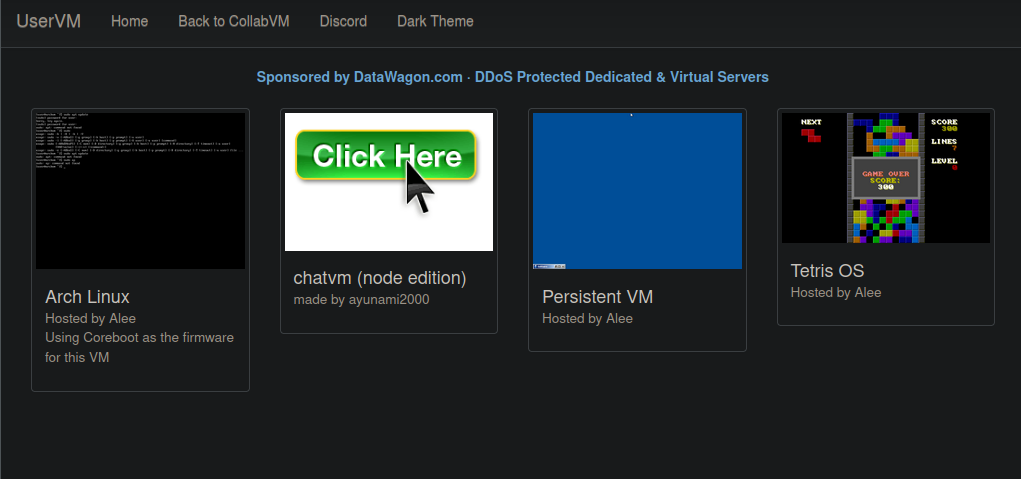1021x479 pixels.
Task: Select the chatvm (node edition) title
Action: (379, 278)
